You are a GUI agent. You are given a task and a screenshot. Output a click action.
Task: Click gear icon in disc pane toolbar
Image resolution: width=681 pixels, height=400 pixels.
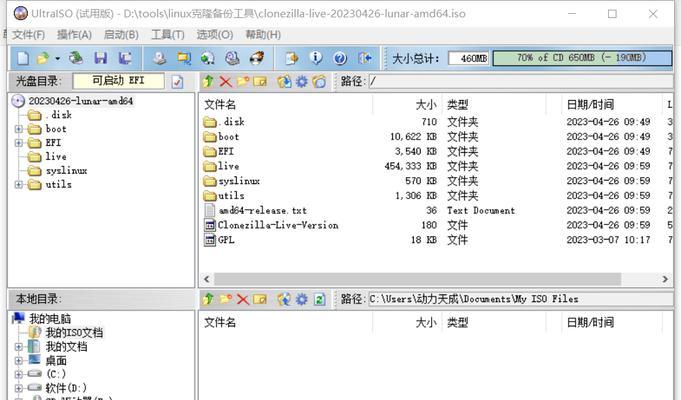click(301, 81)
